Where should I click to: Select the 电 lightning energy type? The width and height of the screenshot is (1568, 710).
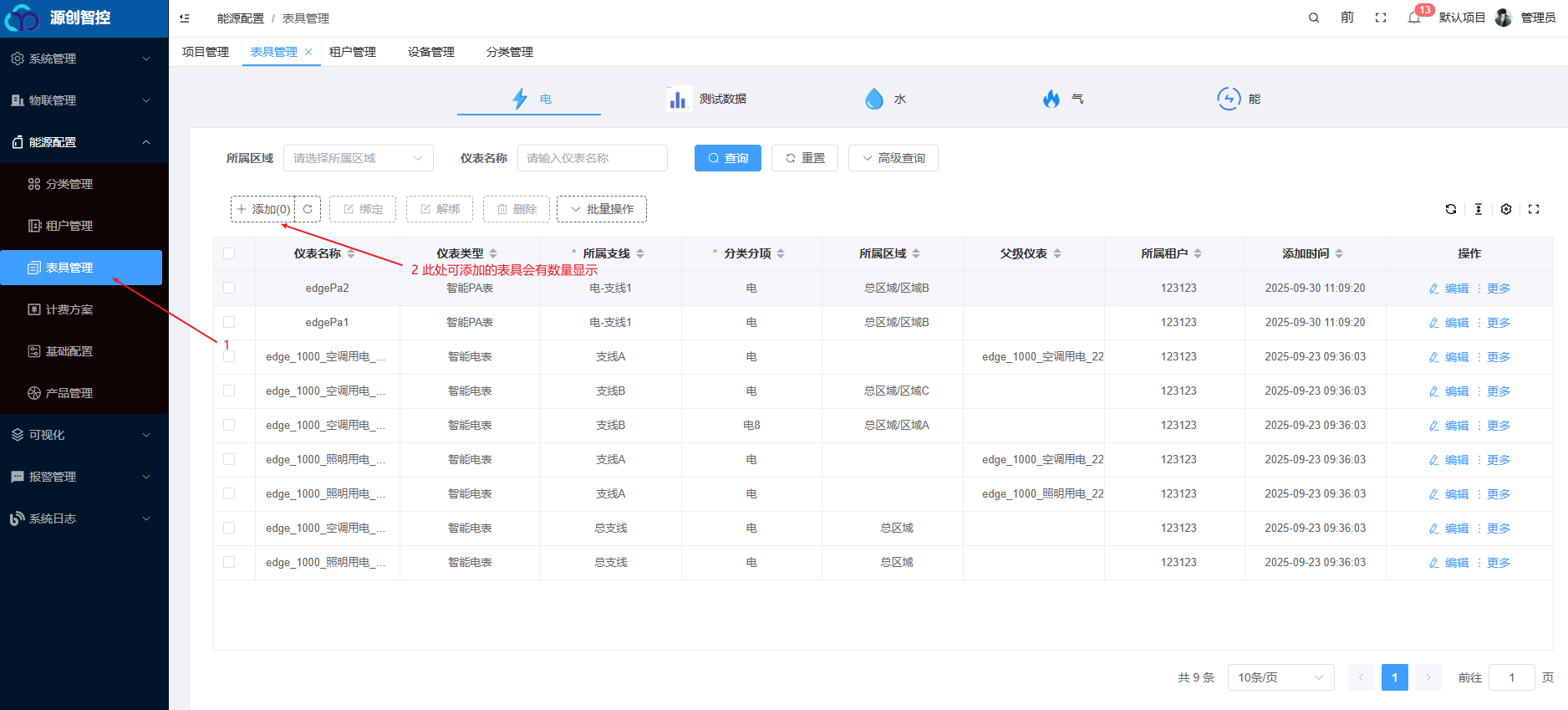(x=529, y=99)
